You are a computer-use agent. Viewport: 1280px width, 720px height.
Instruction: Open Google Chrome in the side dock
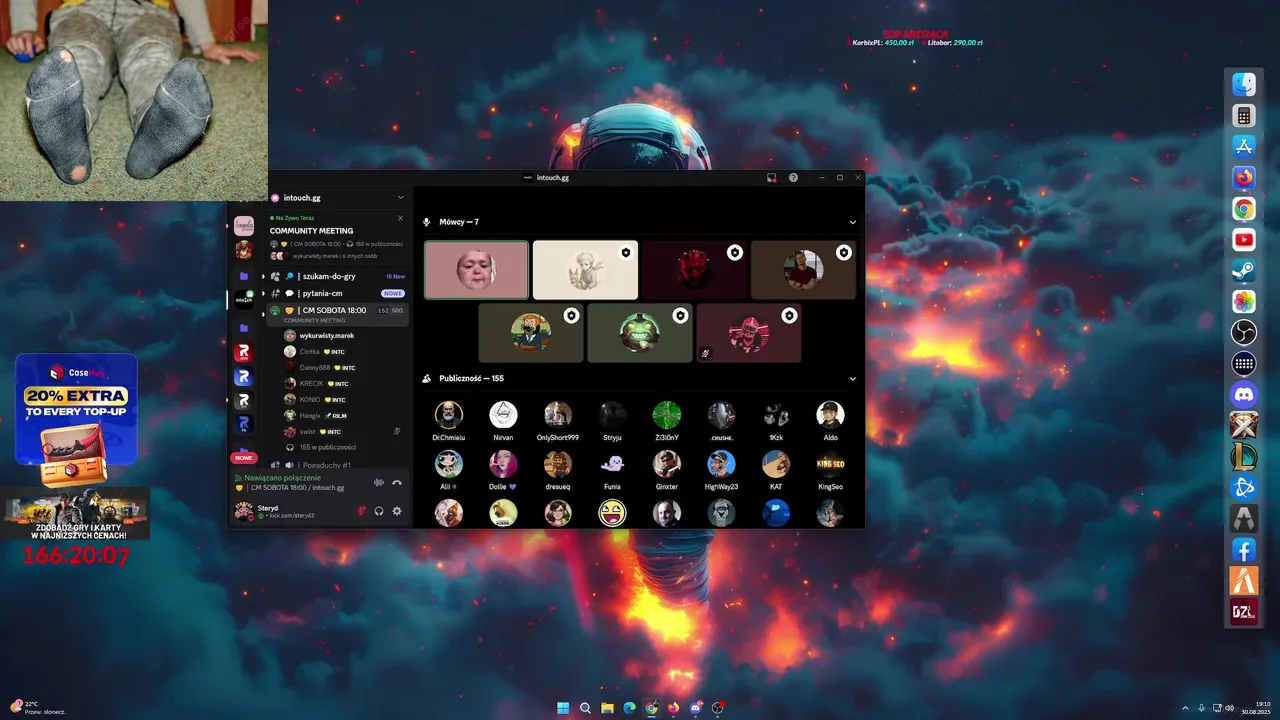tap(1244, 209)
